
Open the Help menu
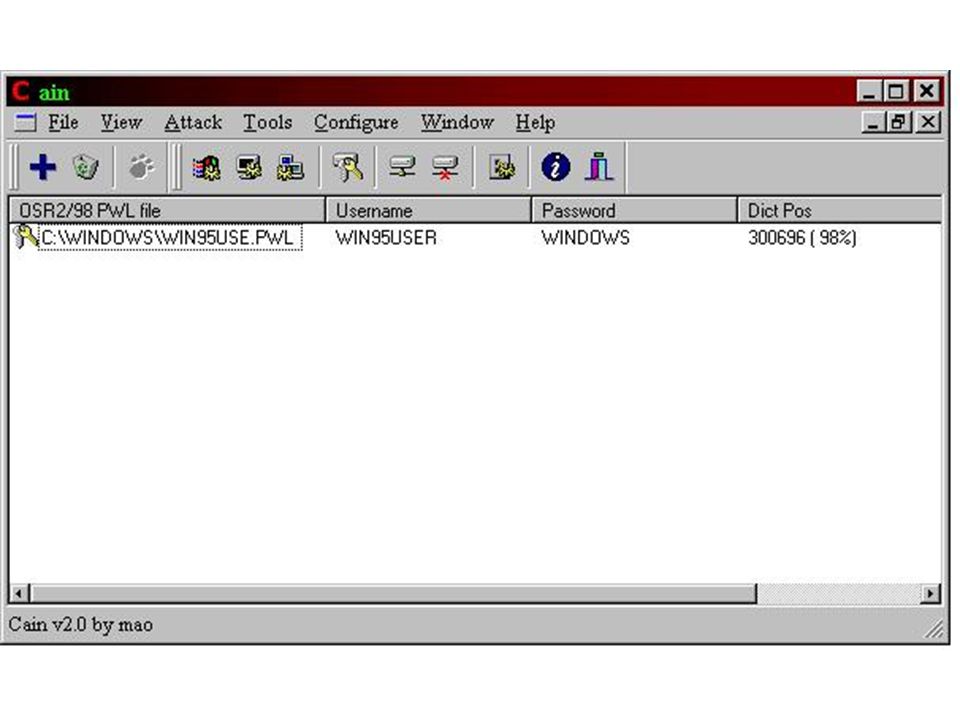coord(535,123)
